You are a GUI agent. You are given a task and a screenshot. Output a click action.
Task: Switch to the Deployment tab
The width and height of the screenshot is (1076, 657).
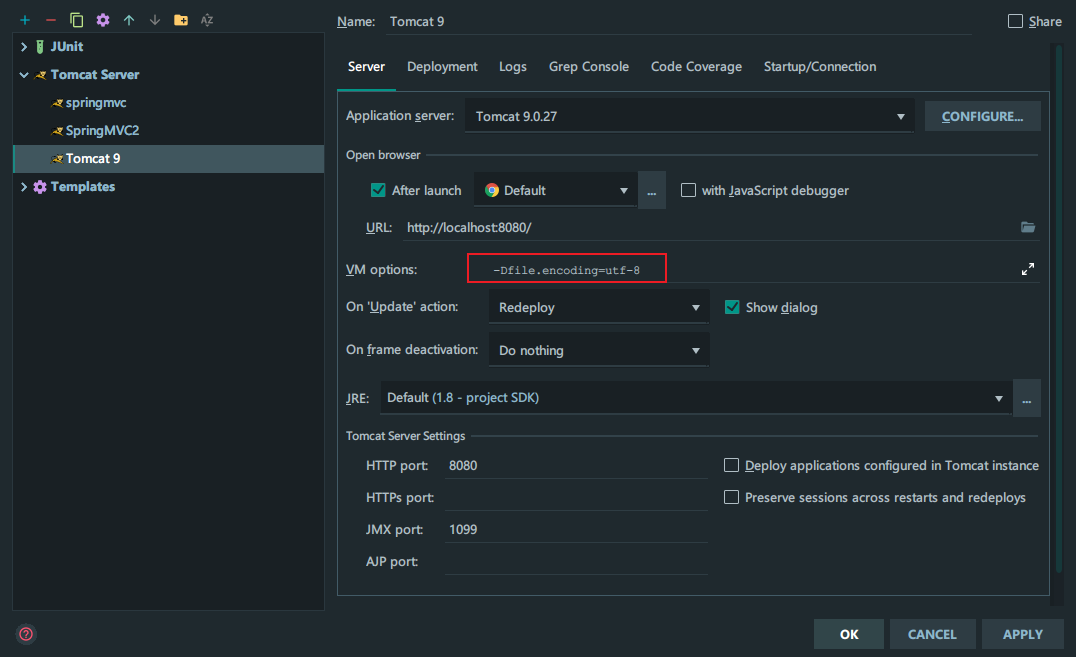[442, 67]
